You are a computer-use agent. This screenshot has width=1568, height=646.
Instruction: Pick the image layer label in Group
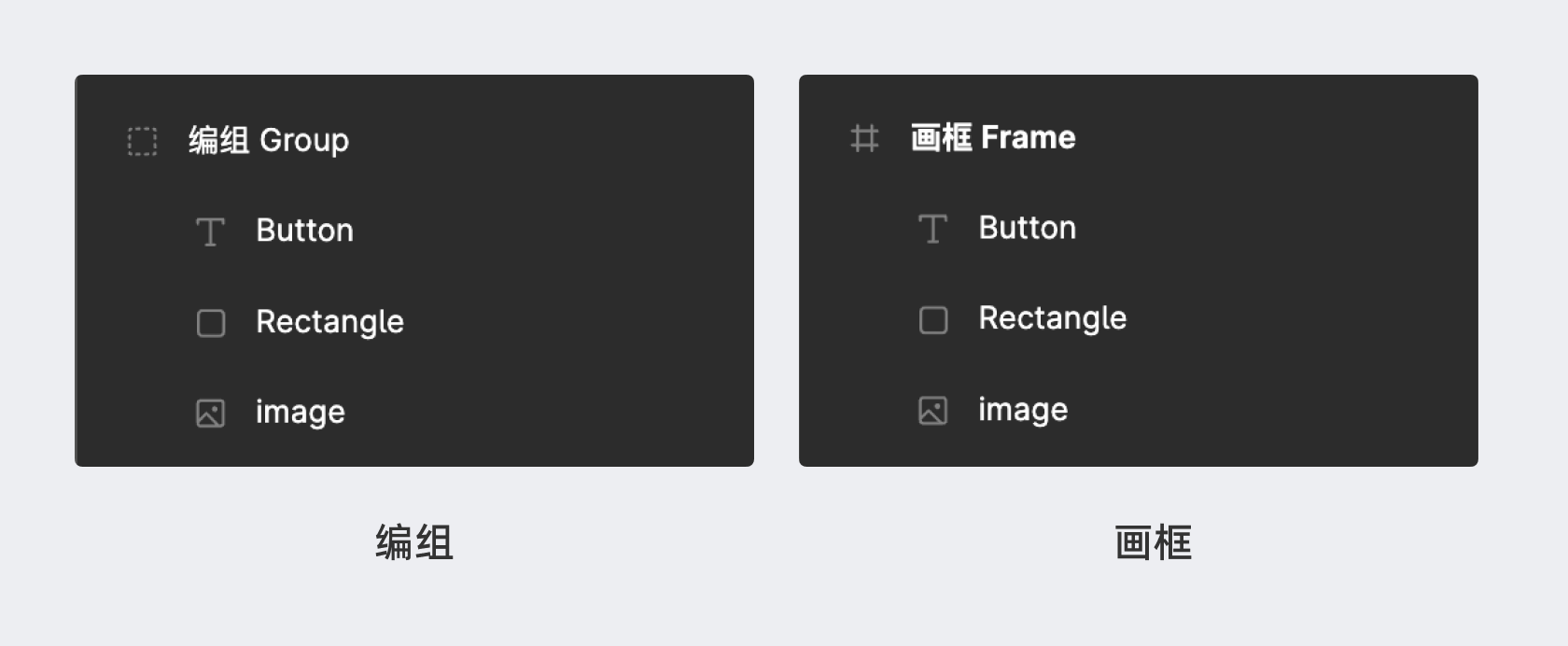click(300, 413)
